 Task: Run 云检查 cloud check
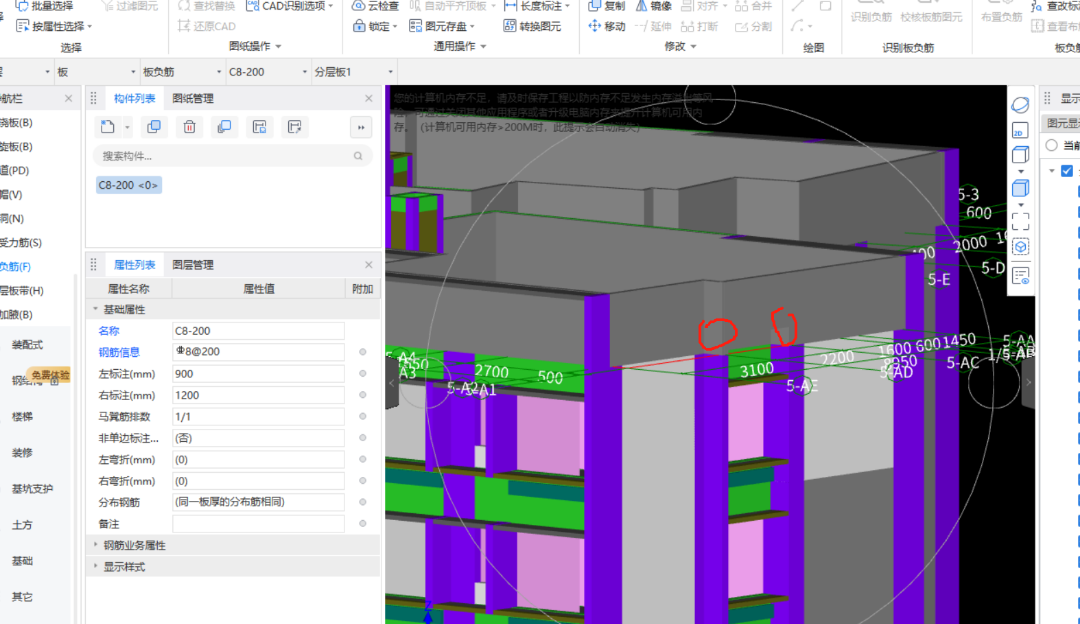pyautogui.click(x=375, y=6)
